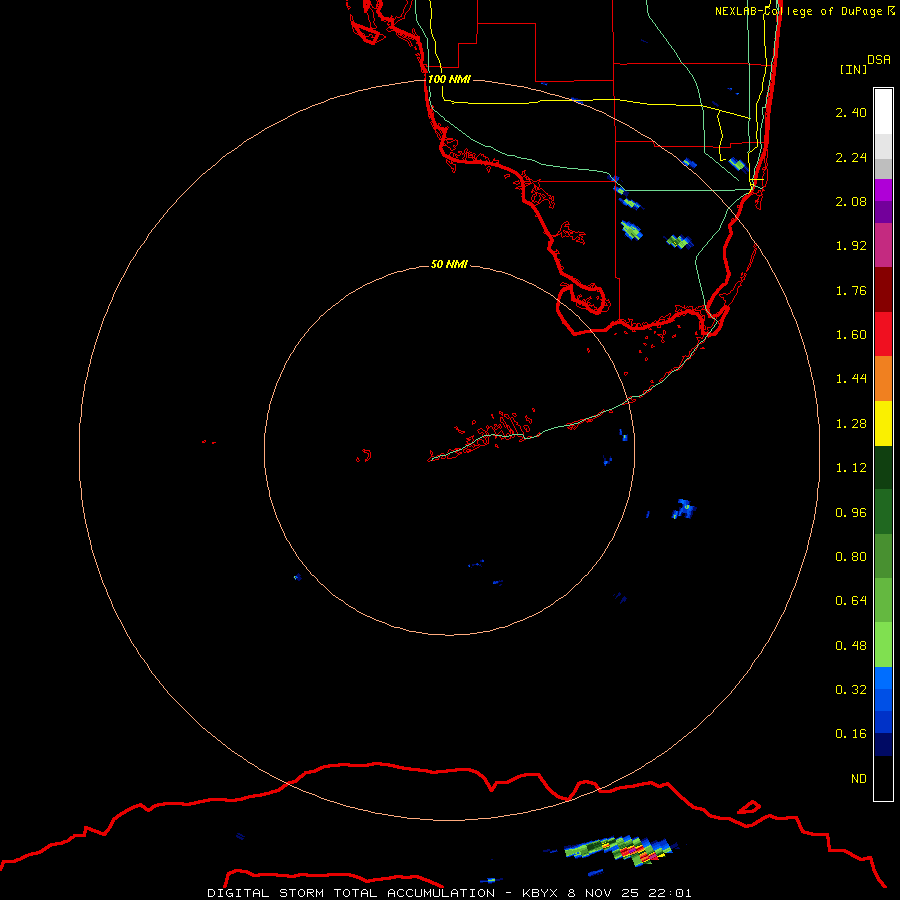Click the 1.76 scale label
The image size is (900, 900).
[x=851, y=290]
